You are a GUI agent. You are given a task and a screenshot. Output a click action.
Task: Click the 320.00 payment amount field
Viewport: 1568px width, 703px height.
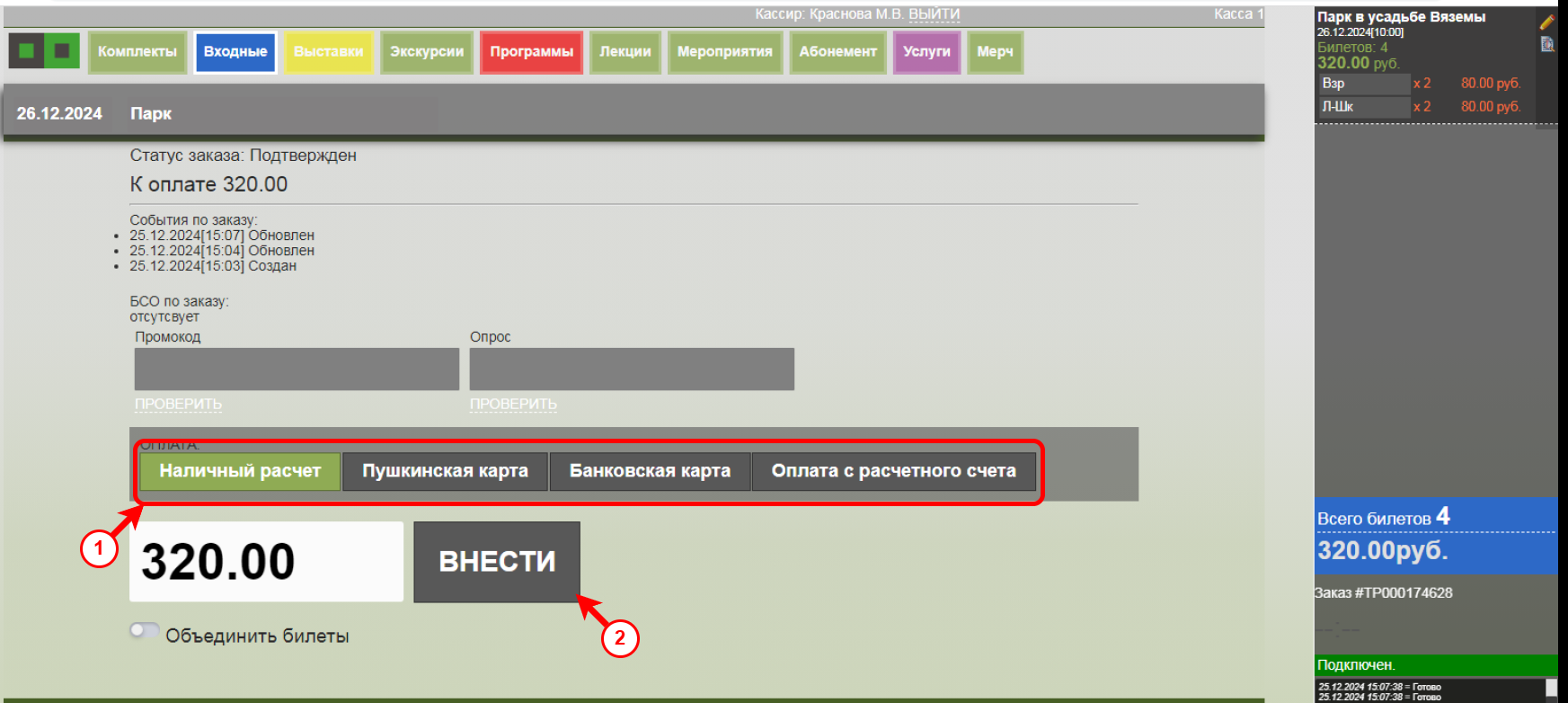pos(266,562)
